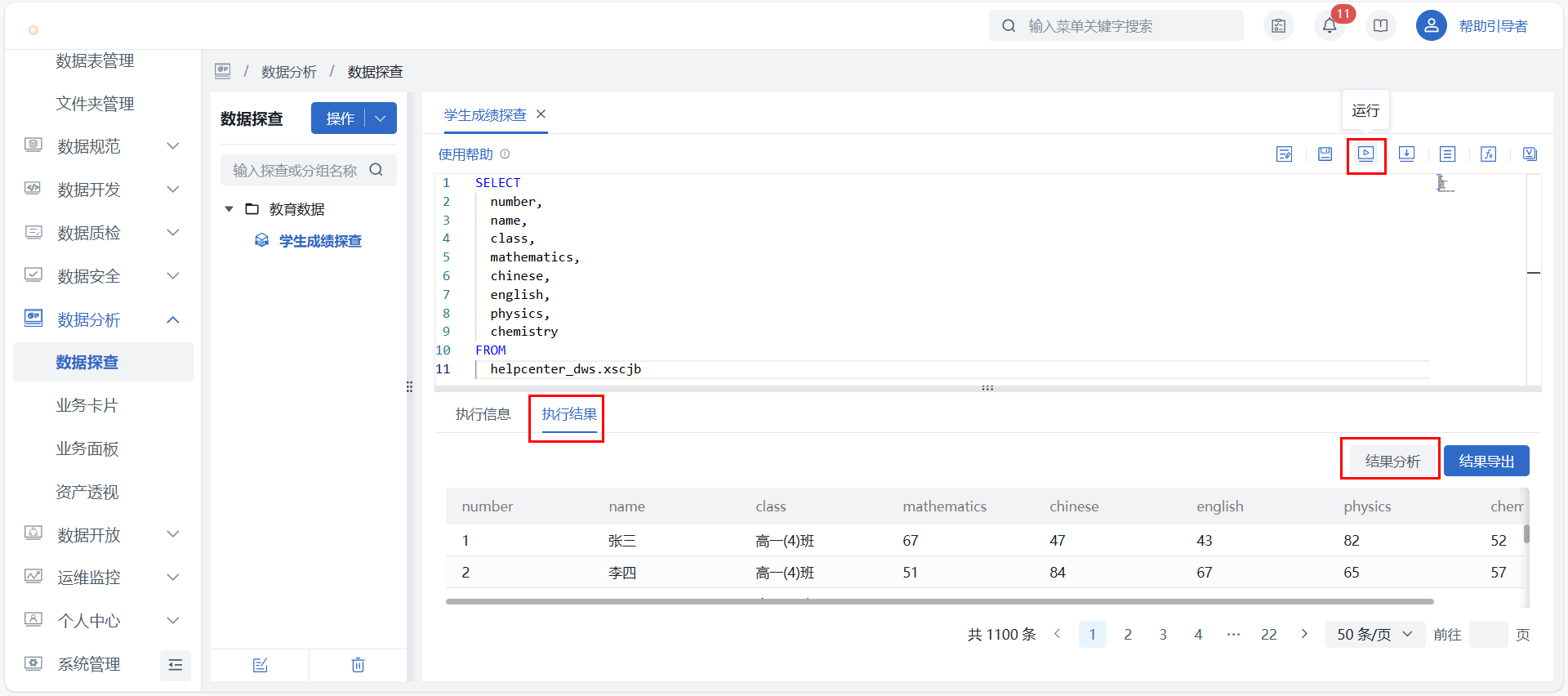Viewport: 1568px width, 696px height.
Task: Click the download-arrow icon in the editor toolbar
Action: point(1406,154)
